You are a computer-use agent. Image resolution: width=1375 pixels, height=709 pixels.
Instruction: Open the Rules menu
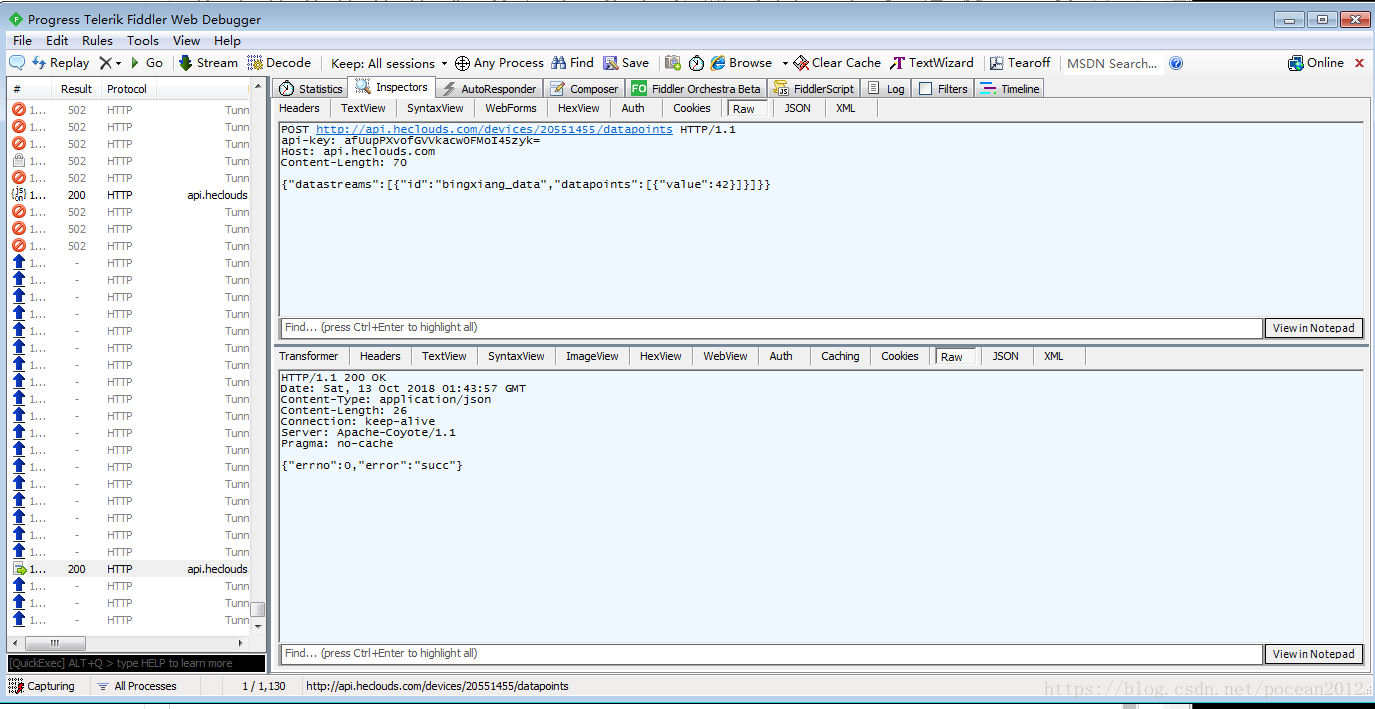point(97,41)
